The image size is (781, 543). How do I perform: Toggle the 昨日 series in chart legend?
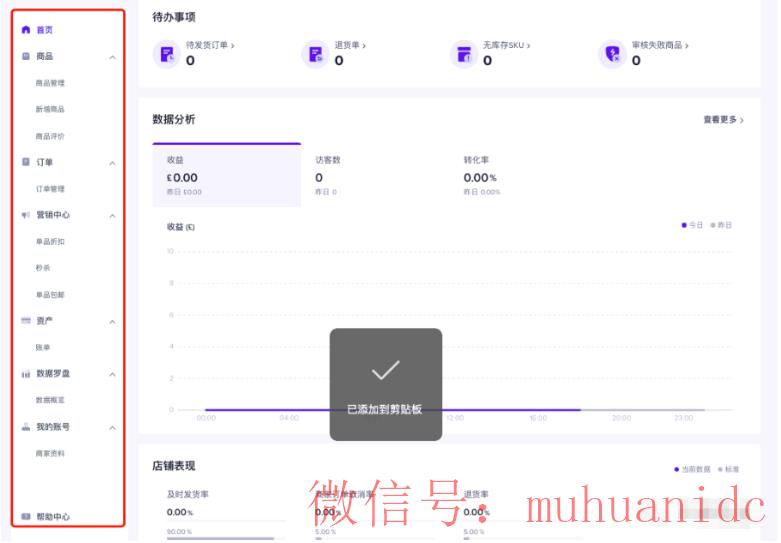point(721,225)
